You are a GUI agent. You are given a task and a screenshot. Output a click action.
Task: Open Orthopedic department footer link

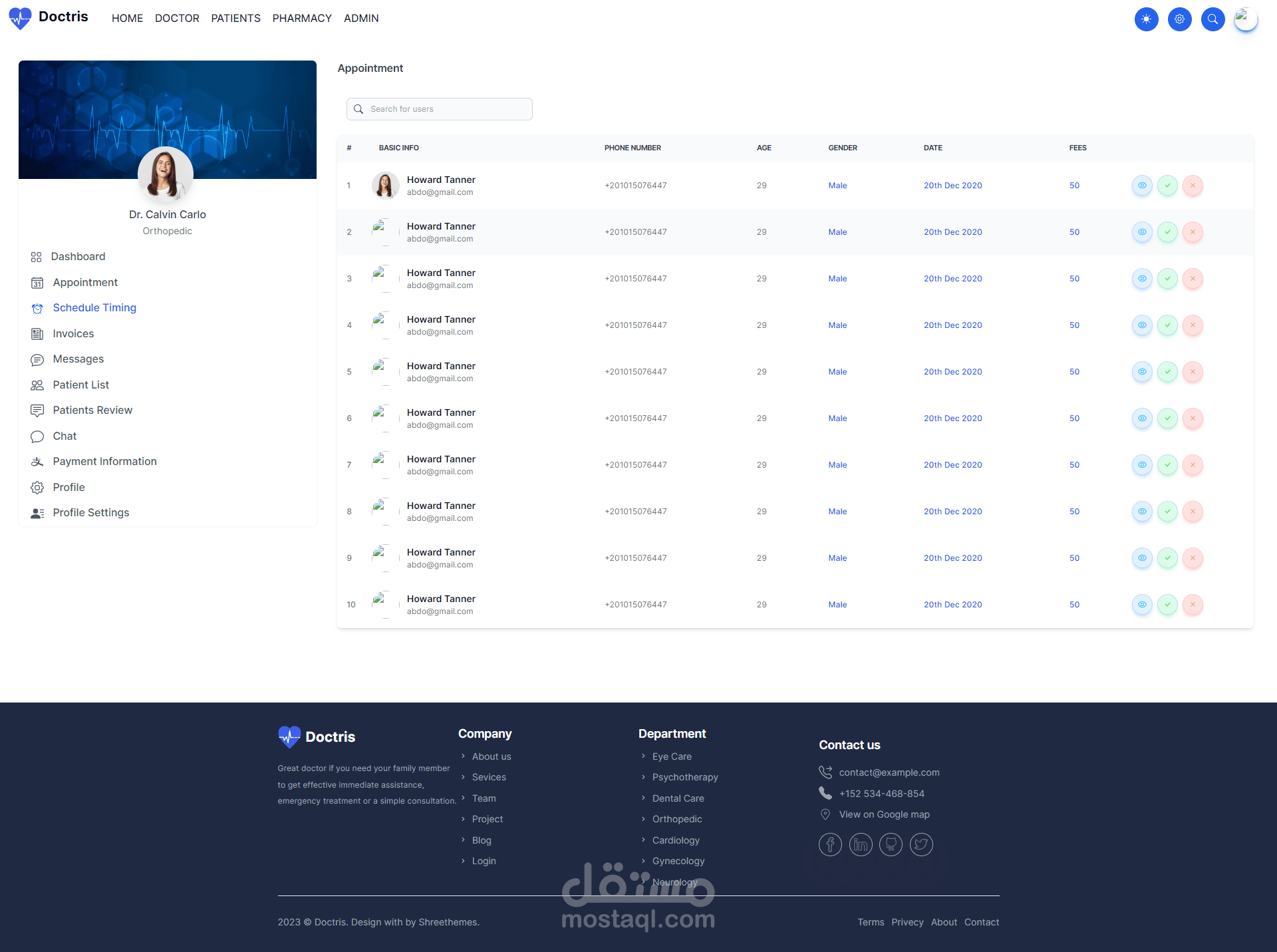pos(676,819)
